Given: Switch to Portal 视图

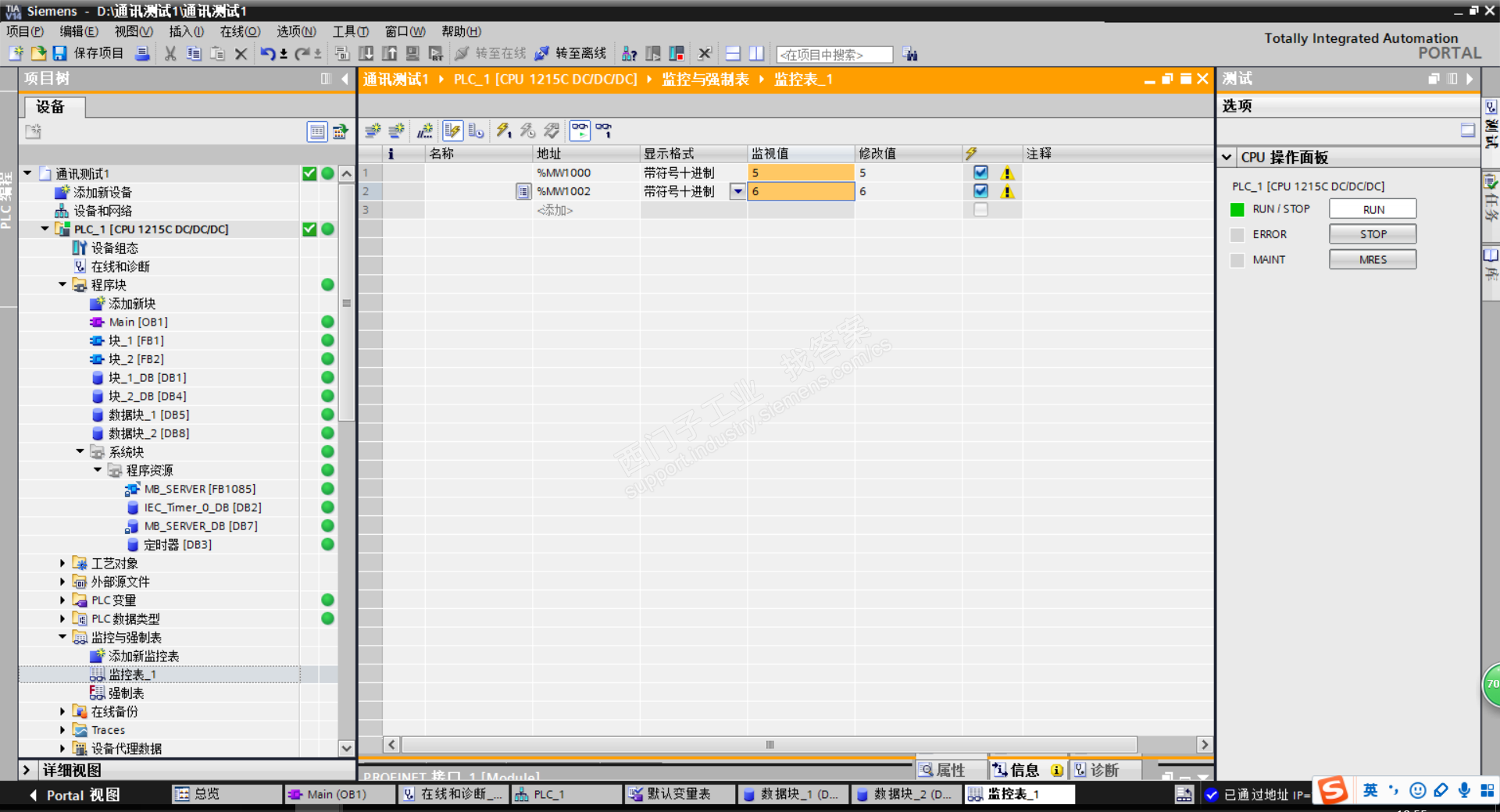Looking at the screenshot, I should click(75, 795).
